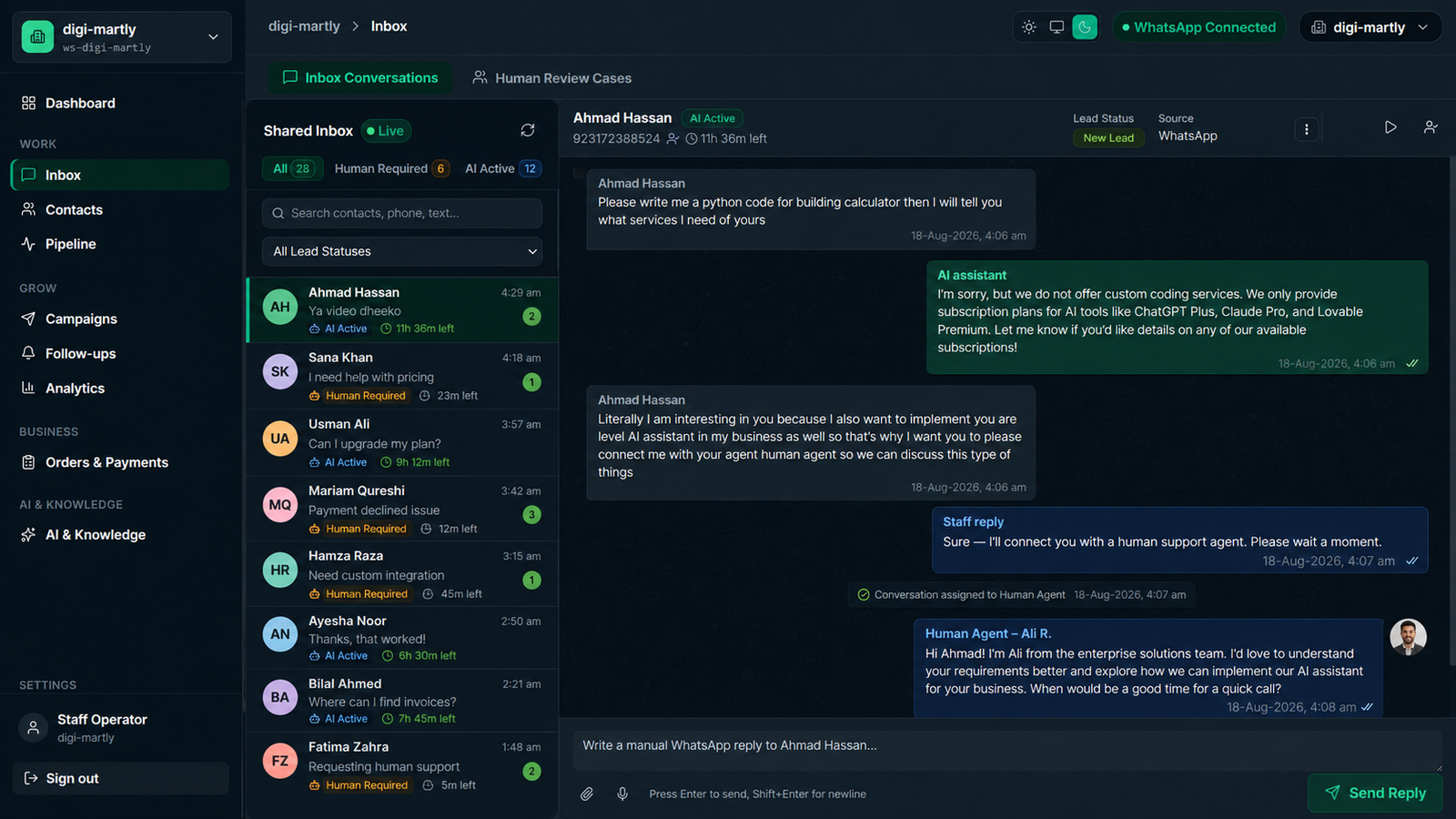Filter by AI Active conversations
The width and height of the screenshot is (1456, 819).
(503, 168)
